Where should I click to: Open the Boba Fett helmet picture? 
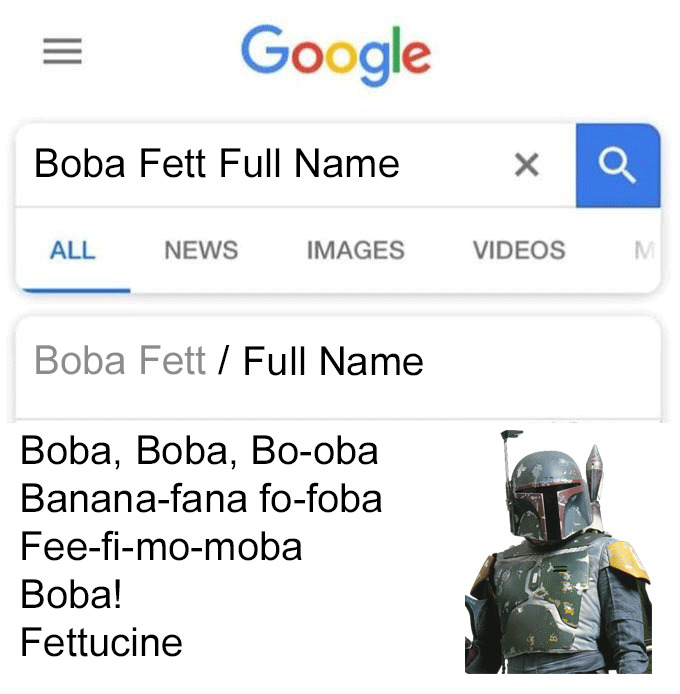[557, 549]
